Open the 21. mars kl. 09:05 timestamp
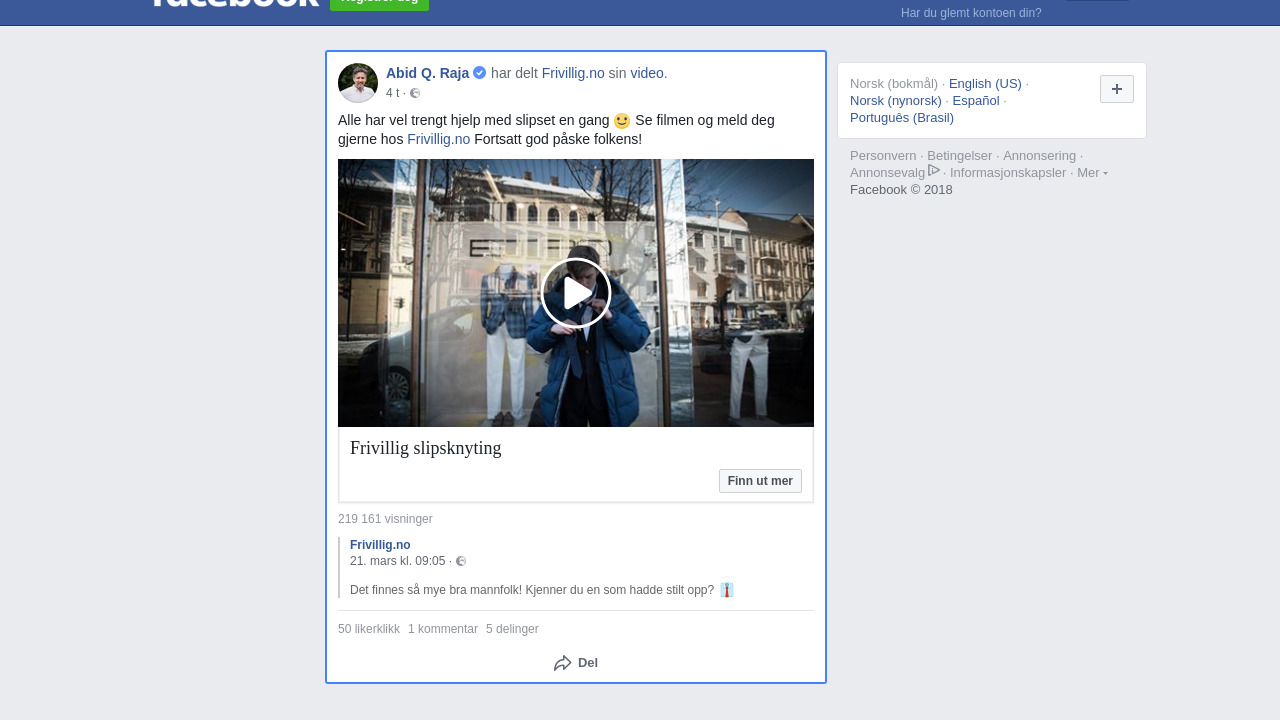Image resolution: width=1280 pixels, height=720 pixels. (398, 561)
